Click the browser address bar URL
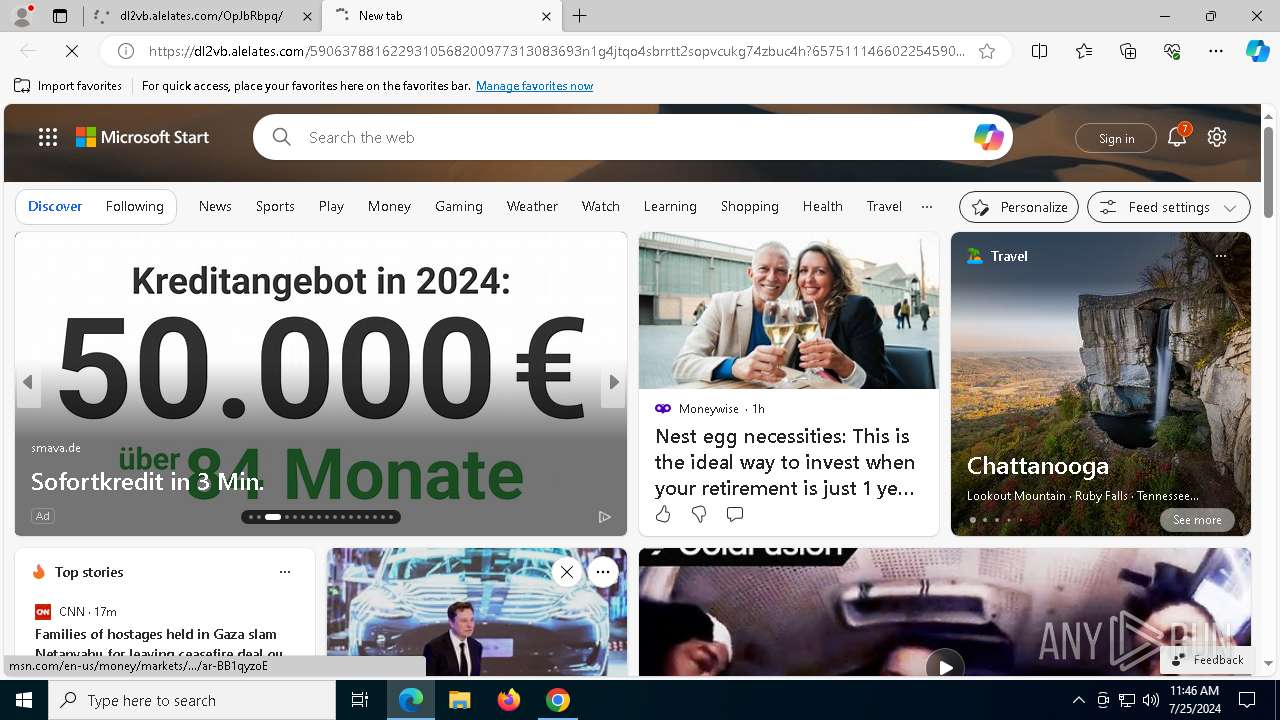Viewport: 1280px width, 720px height. 556,51
